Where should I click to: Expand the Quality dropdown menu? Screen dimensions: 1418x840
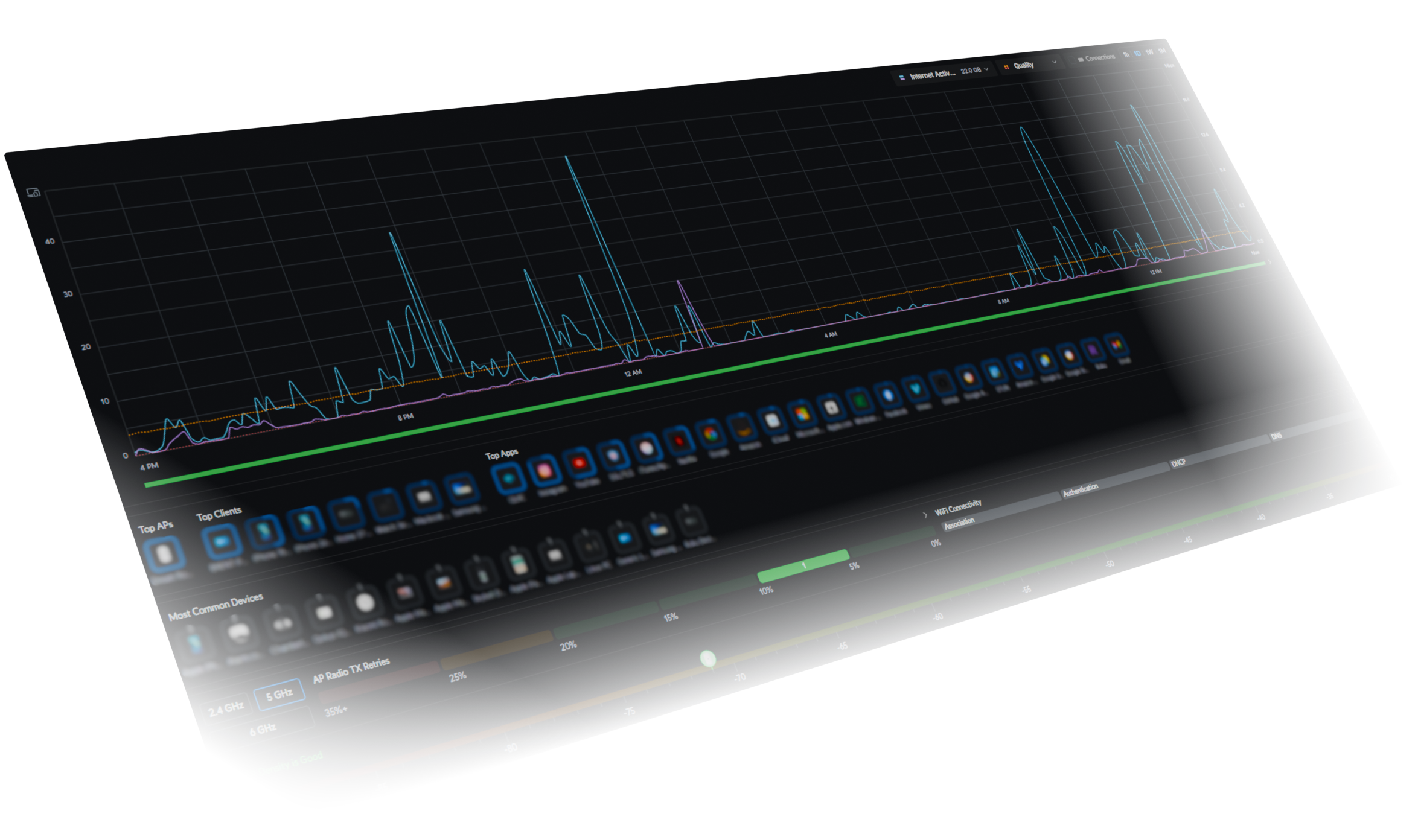1031,65
